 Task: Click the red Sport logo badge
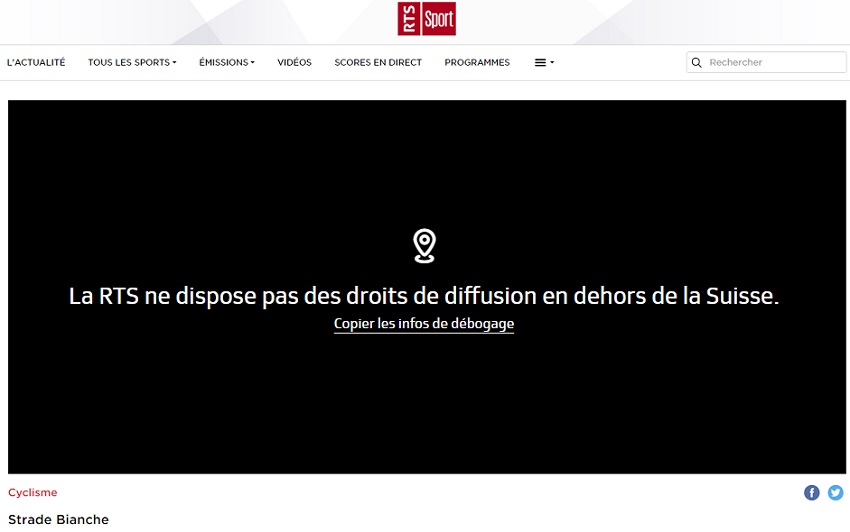click(x=439, y=19)
